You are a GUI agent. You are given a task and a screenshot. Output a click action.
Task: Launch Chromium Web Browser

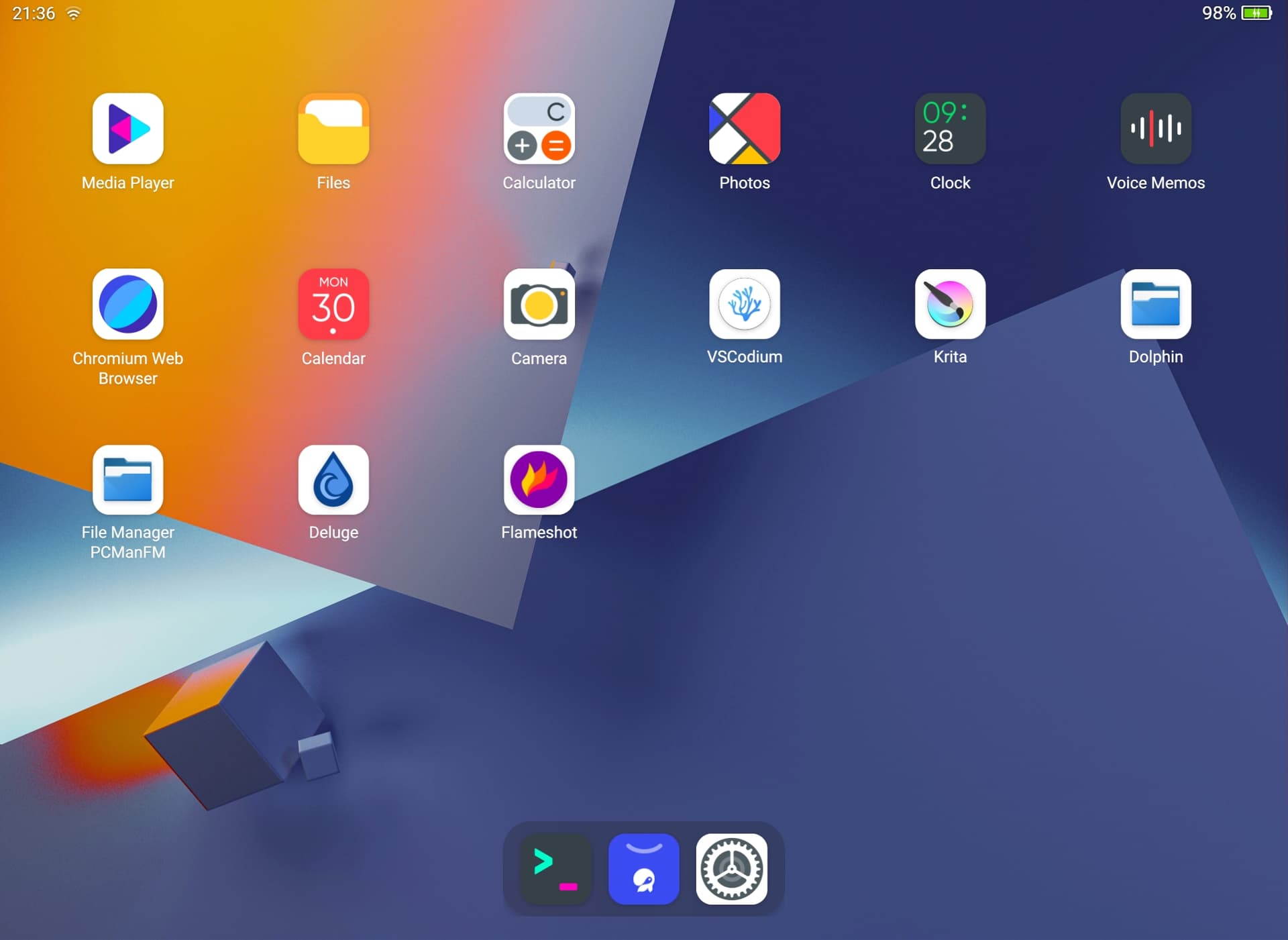[127, 304]
